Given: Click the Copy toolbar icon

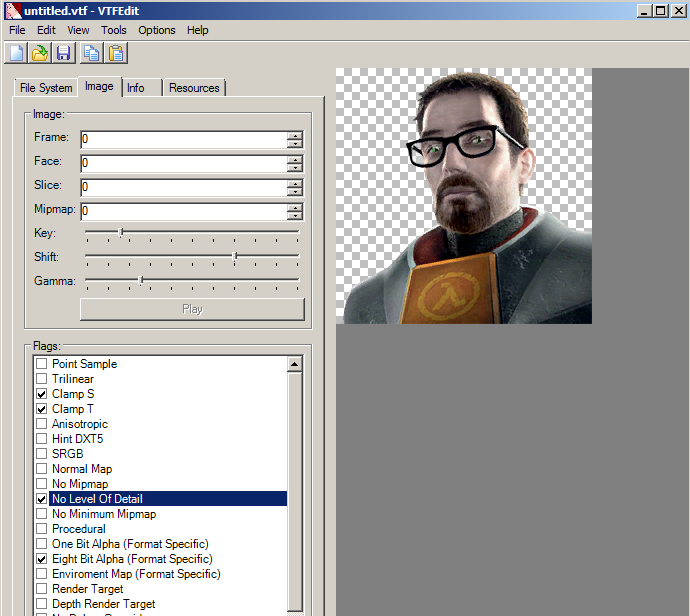Looking at the screenshot, I should pyautogui.click(x=92, y=54).
